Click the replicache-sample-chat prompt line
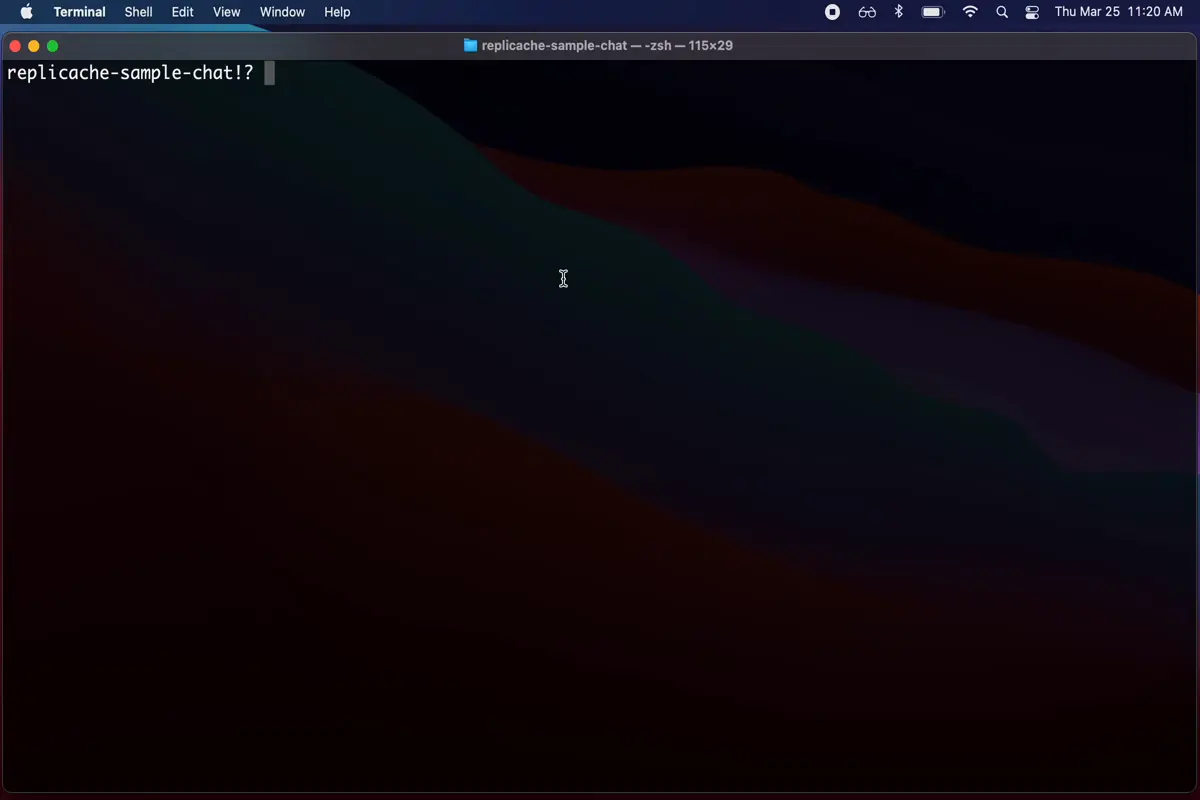The width and height of the screenshot is (1200, 800). click(x=130, y=73)
